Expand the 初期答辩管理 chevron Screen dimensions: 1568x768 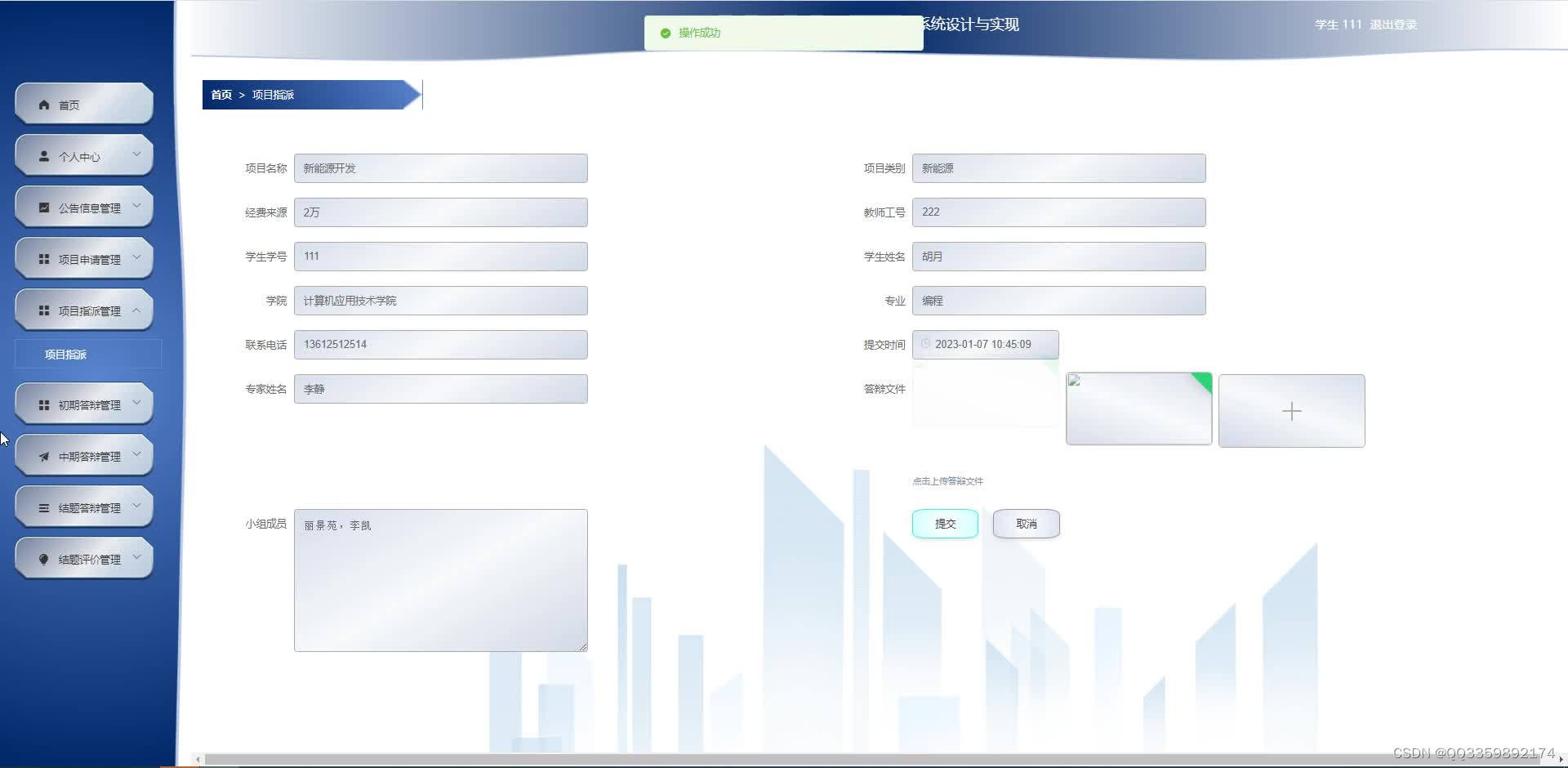(136, 403)
